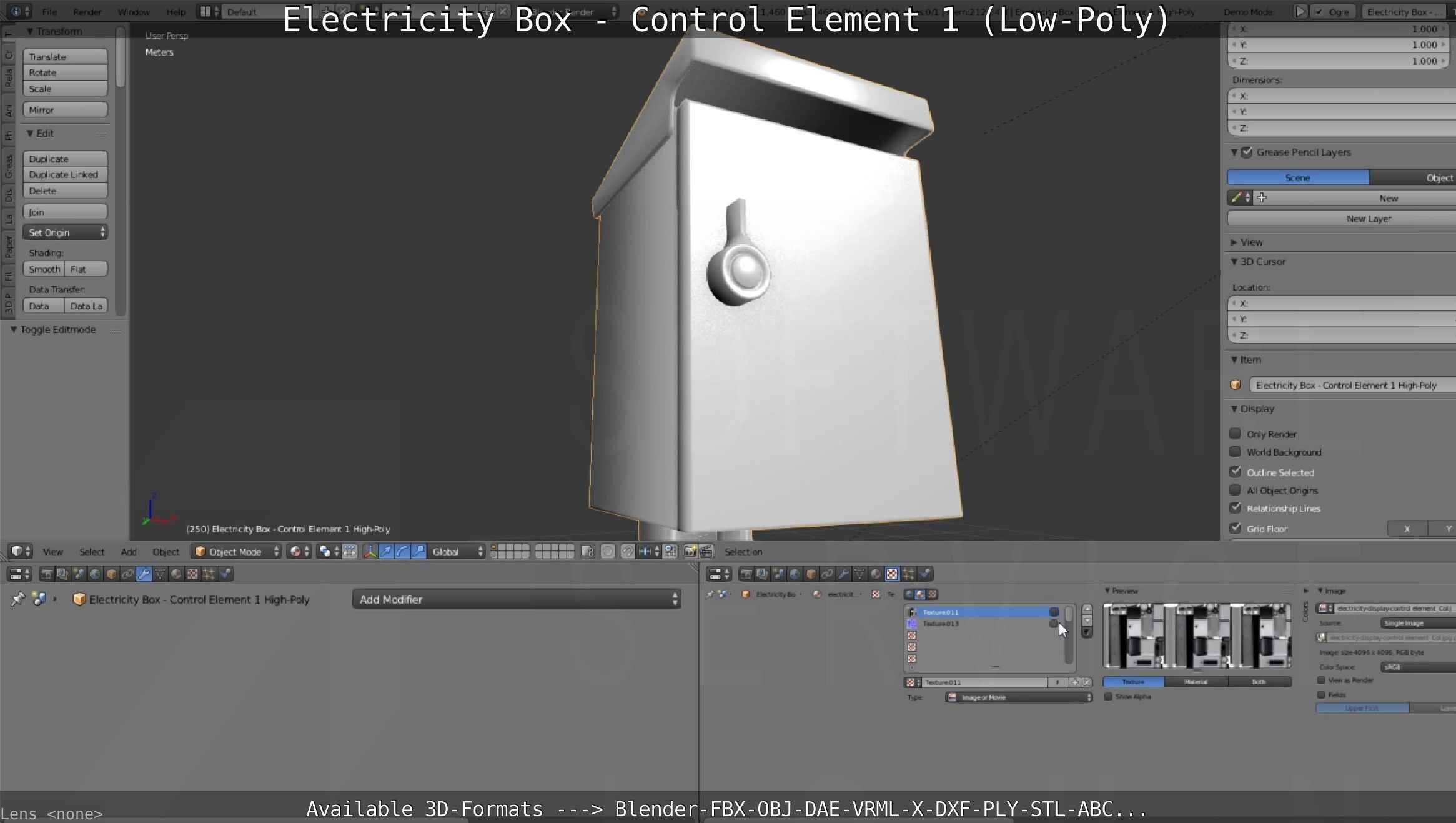Open the Set Origin dropdown
This screenshot has width=1456, height=823.
(x=66, y=232)
